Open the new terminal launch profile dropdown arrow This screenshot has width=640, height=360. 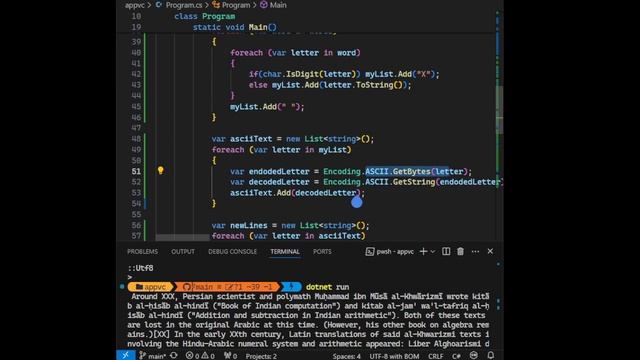pyautogui.click(x=433, y=251)
